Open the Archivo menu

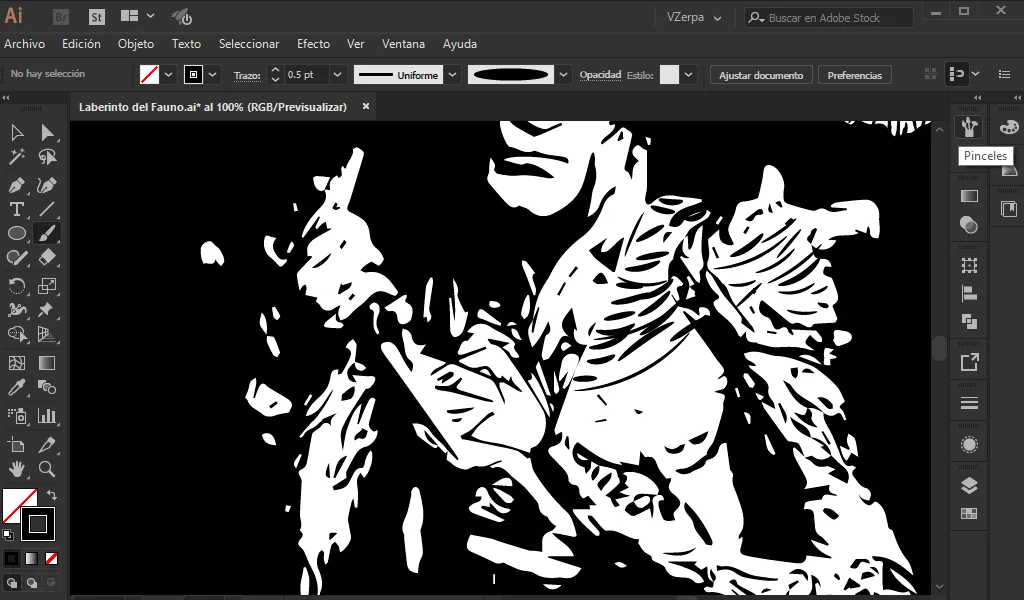pyautogui.click(x=25, y=44)
